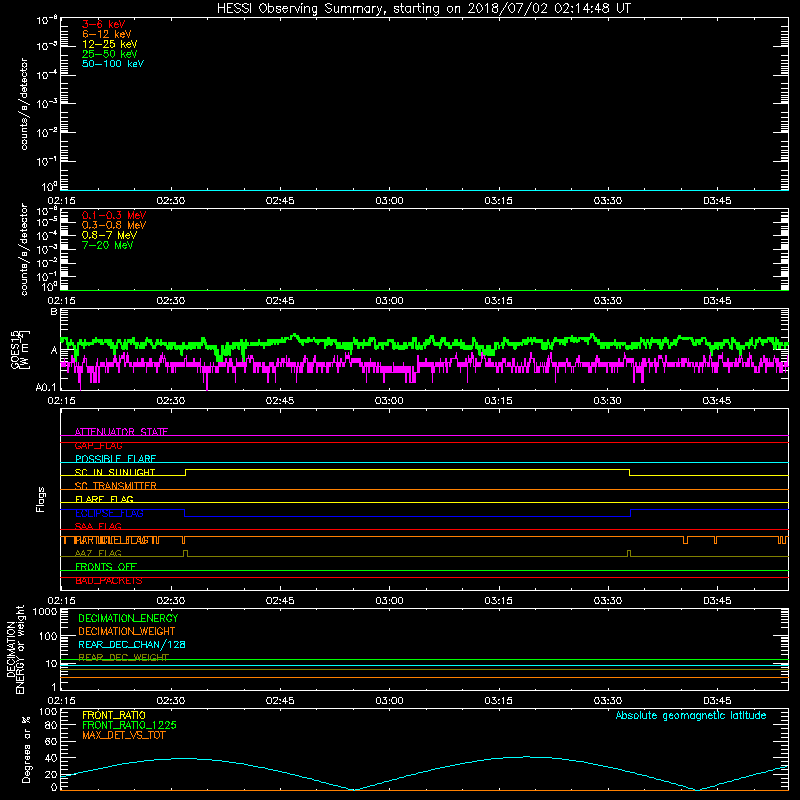This screenshot has height=800, width=800.
Task: Select the ECLIPSE_FLAG label
Action: [109, 513]
